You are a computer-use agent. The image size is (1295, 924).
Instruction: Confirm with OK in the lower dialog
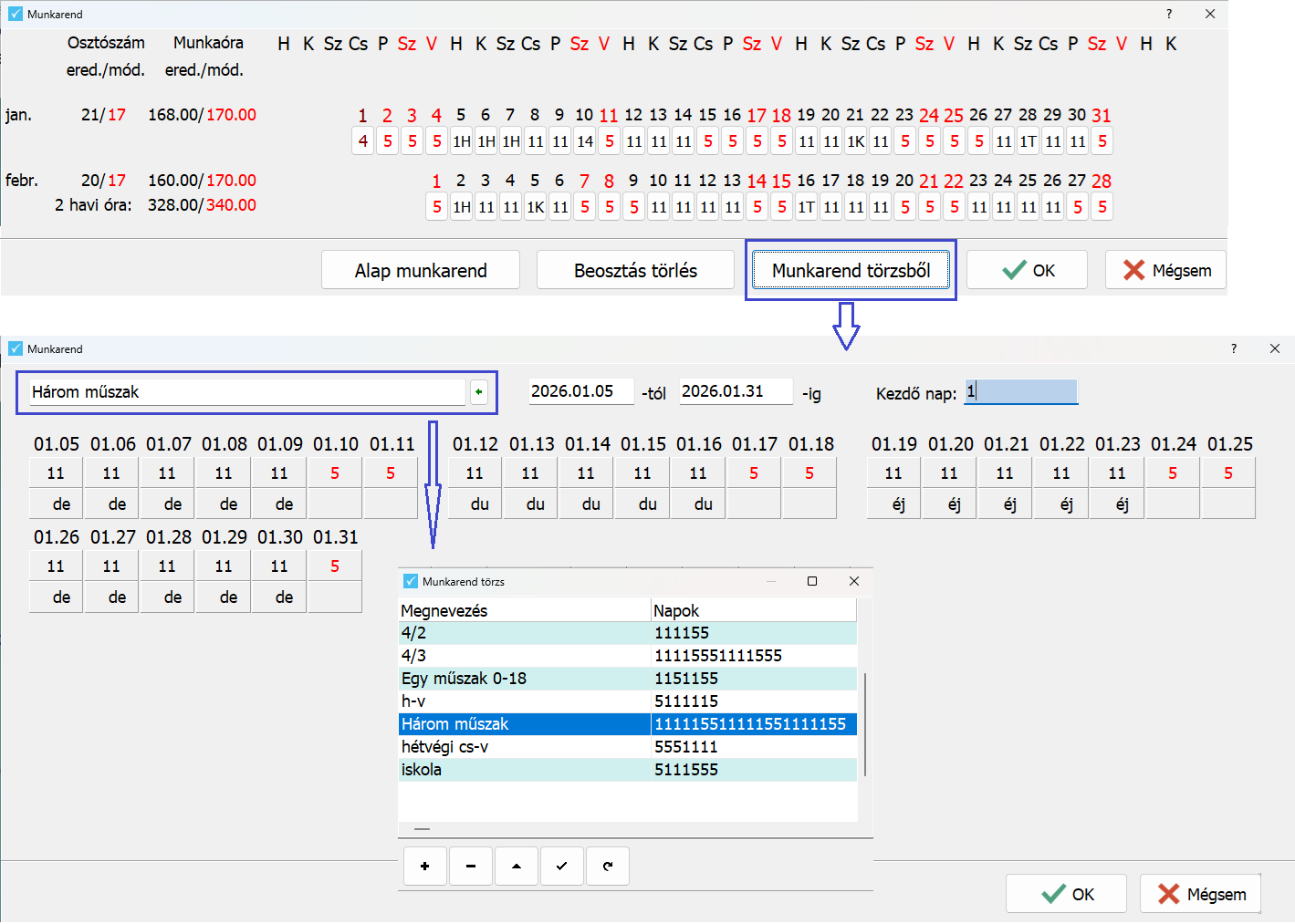pos(1066,894)
